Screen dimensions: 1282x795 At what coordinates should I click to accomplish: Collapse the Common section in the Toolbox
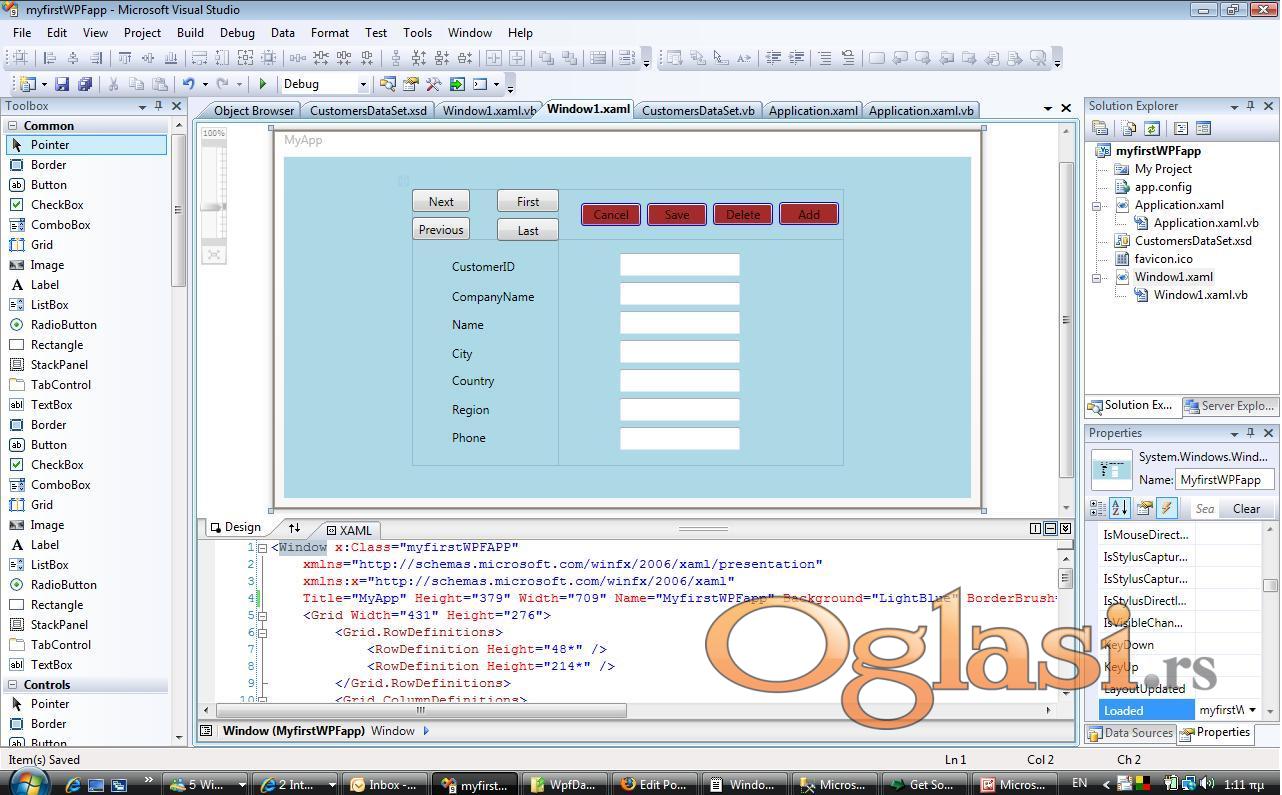tap(13, 126)
